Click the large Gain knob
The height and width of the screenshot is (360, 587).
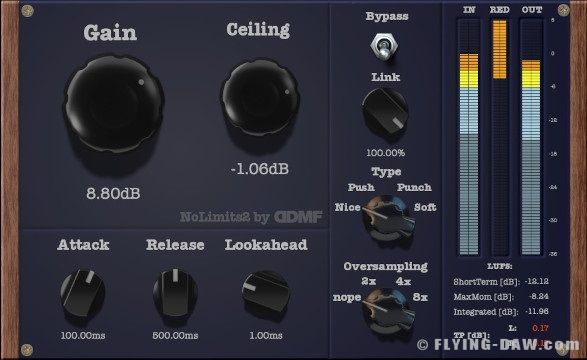click(x=114, y=104)
